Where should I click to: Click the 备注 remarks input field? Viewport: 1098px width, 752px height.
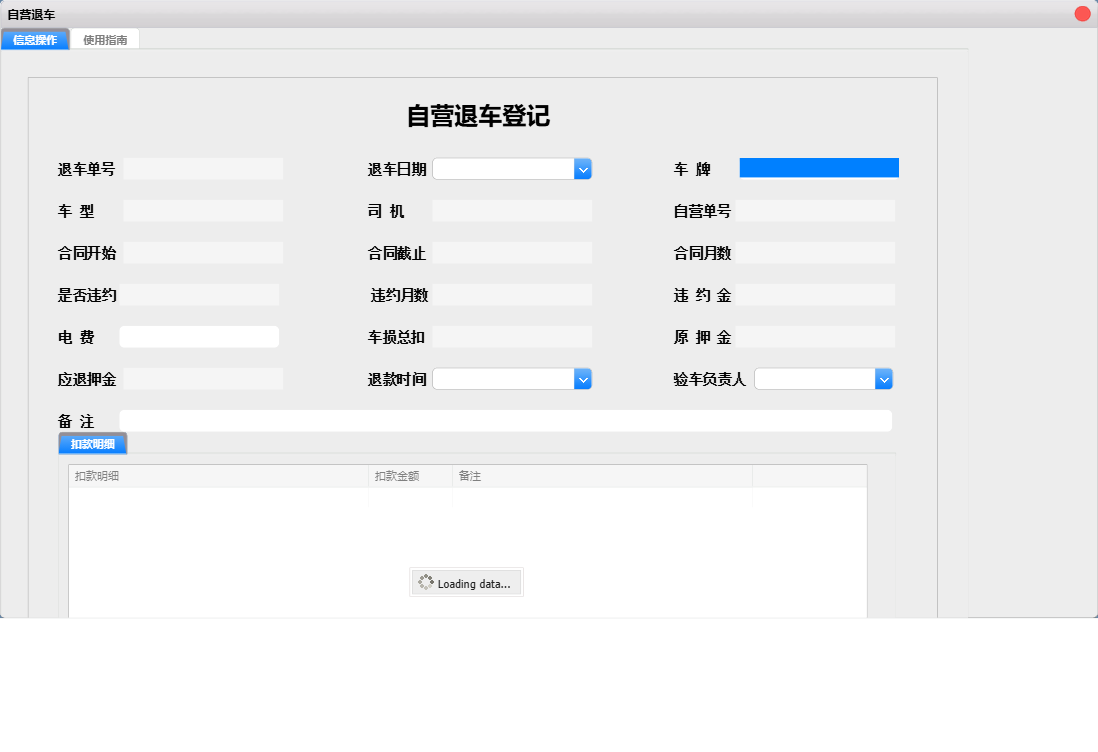point(505,420)
